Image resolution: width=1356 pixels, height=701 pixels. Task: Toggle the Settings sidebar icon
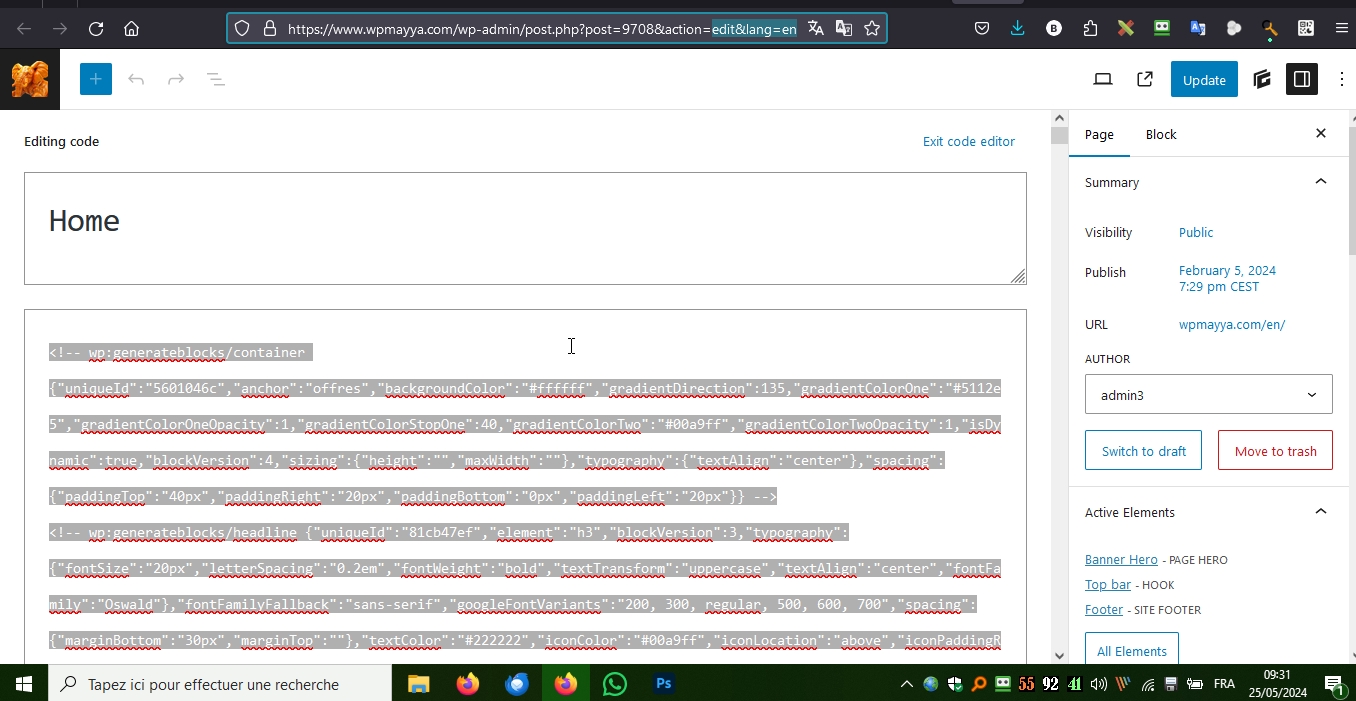pos(1302,79)
